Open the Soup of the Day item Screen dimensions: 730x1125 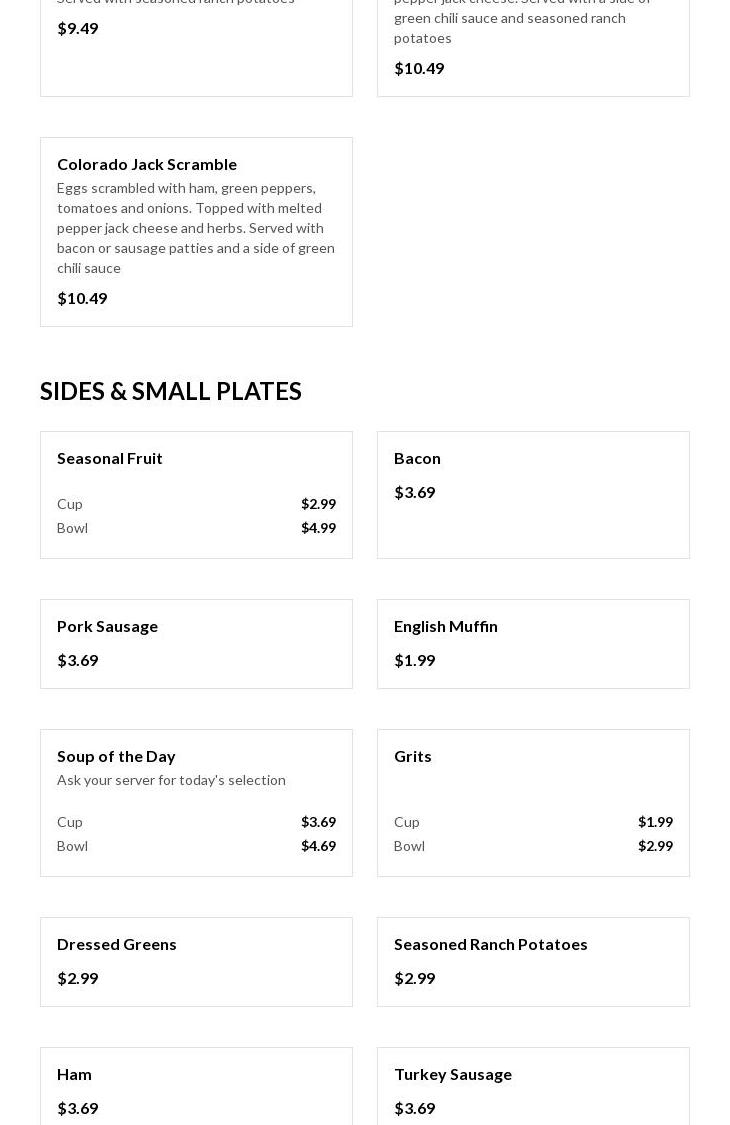coord(116,756)
